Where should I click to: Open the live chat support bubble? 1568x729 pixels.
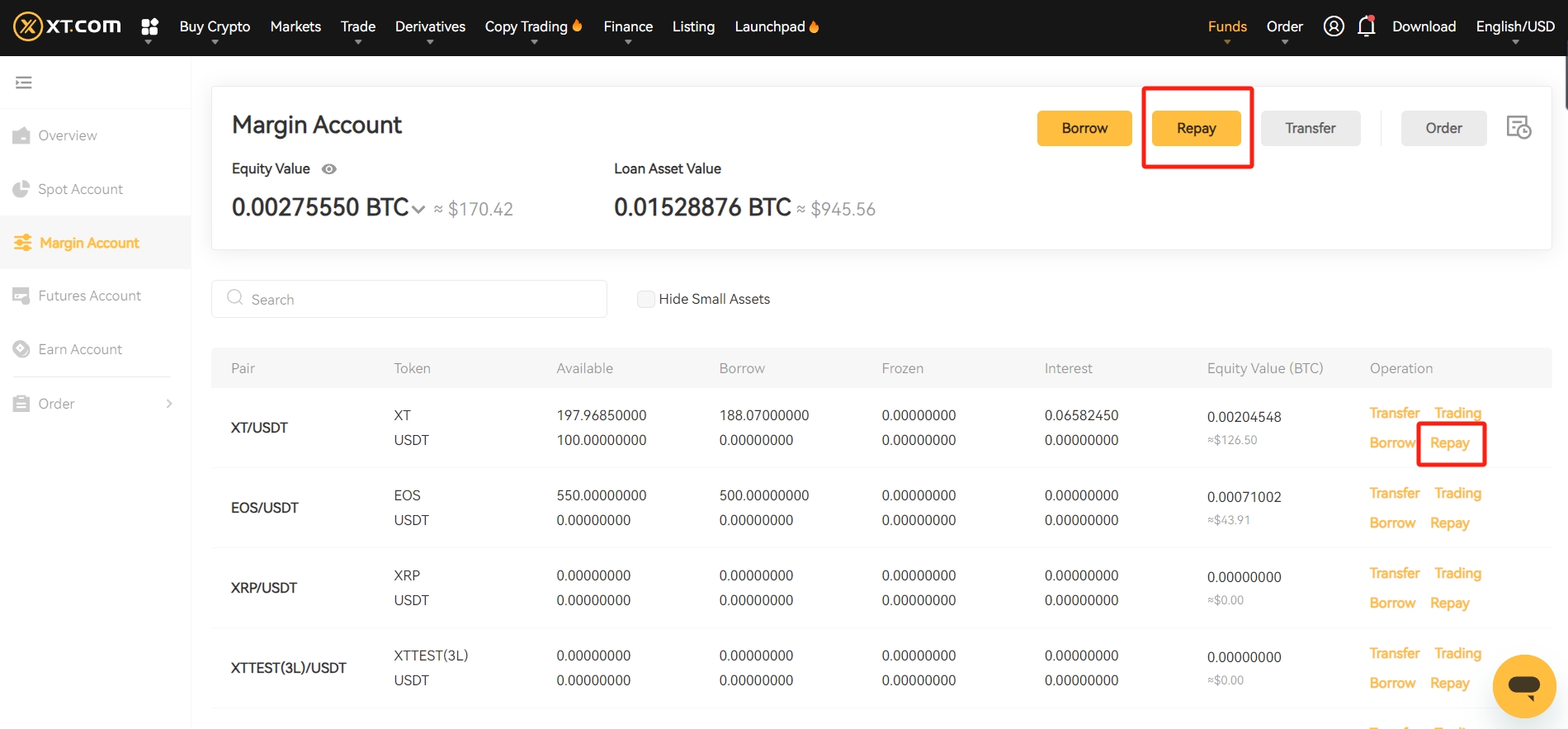point(1524,686)
